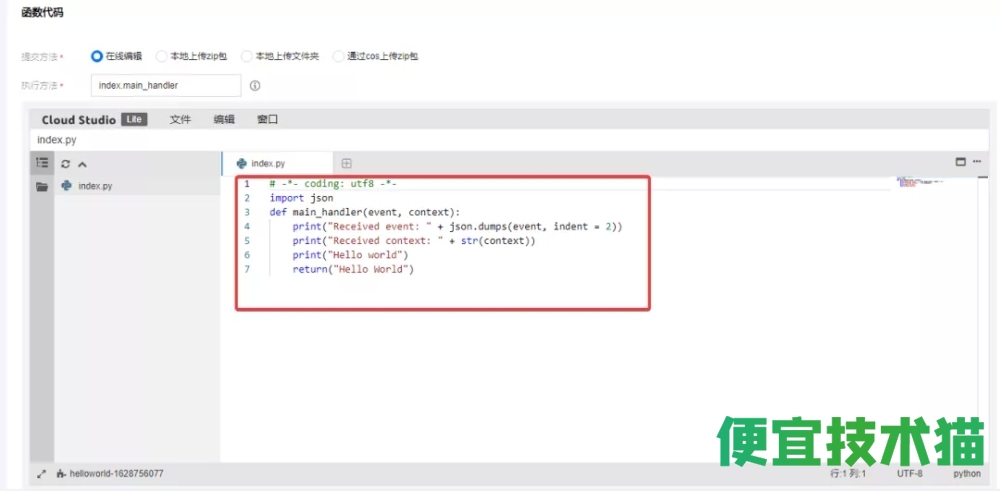
Task: Toggle fullscreen with the expand arrows icon
Action: [x=42, y=473]
